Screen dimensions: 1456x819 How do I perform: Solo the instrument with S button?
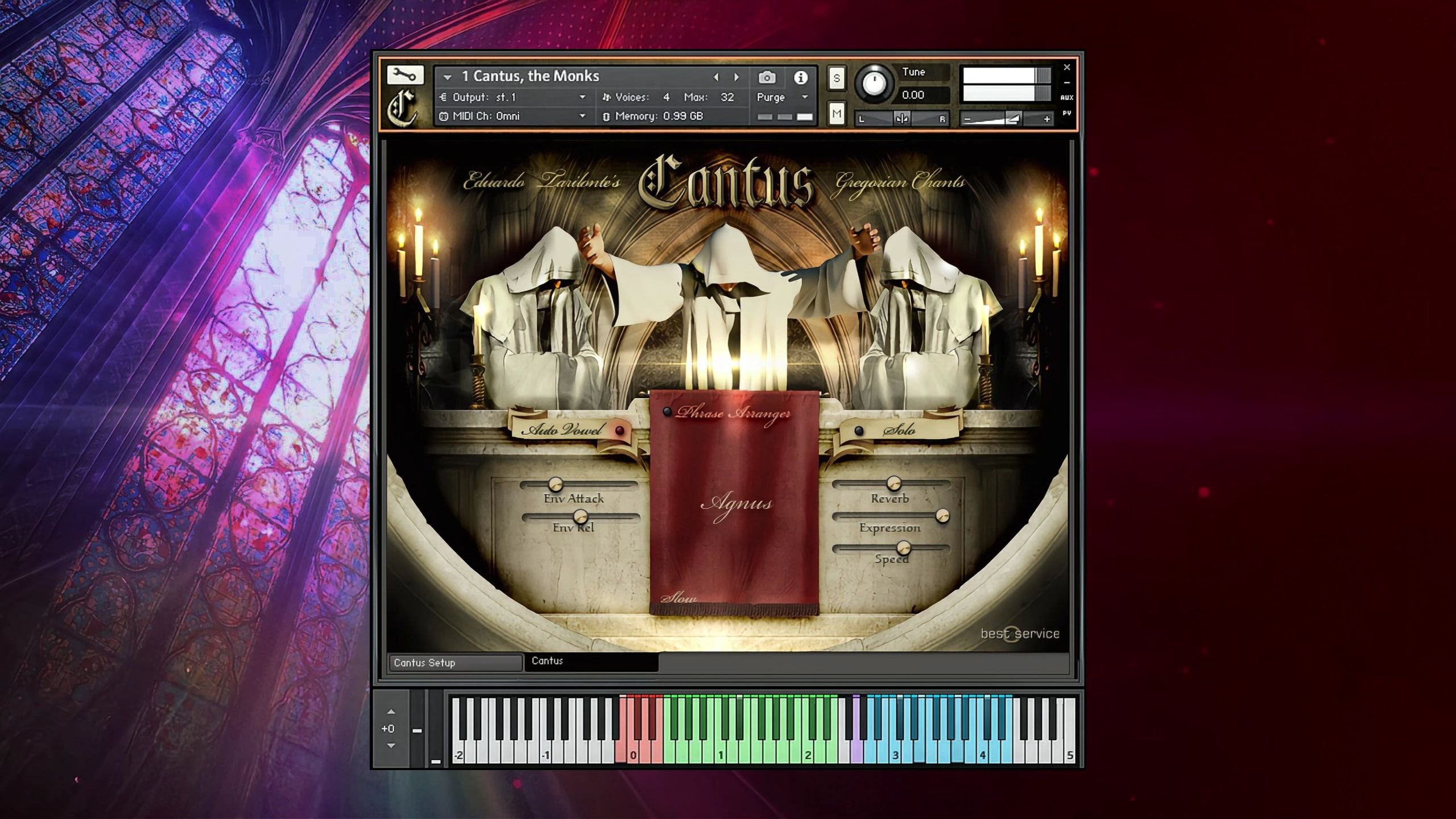click(x=836, y=78)
